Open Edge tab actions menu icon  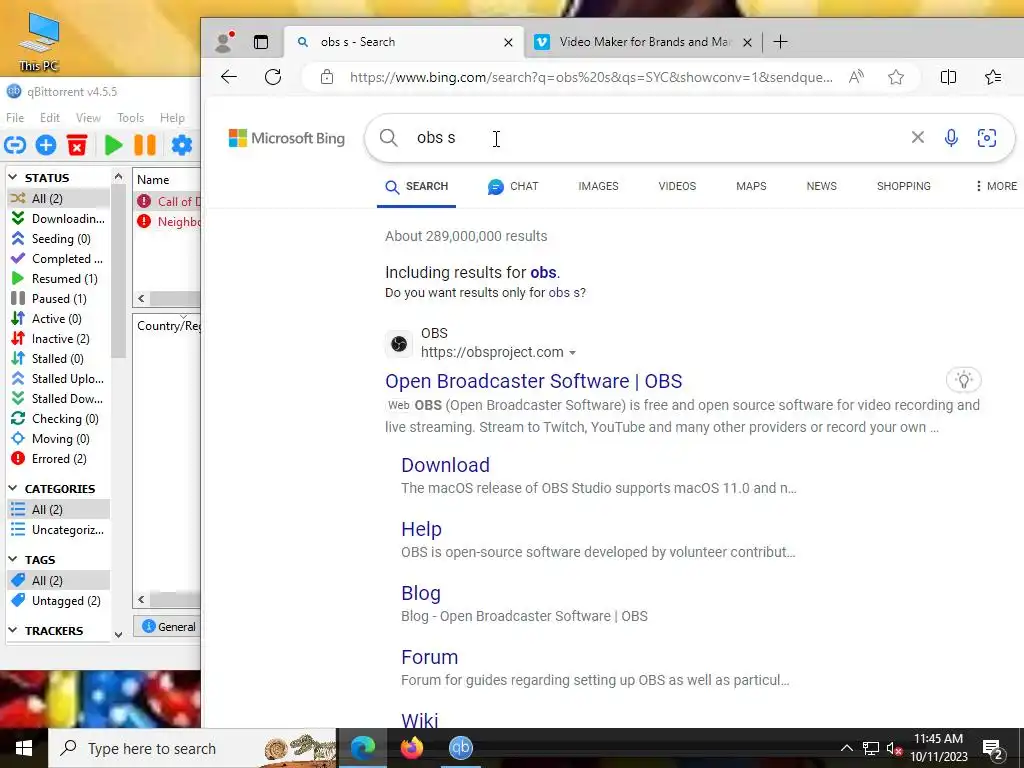[x=261, y=42]
